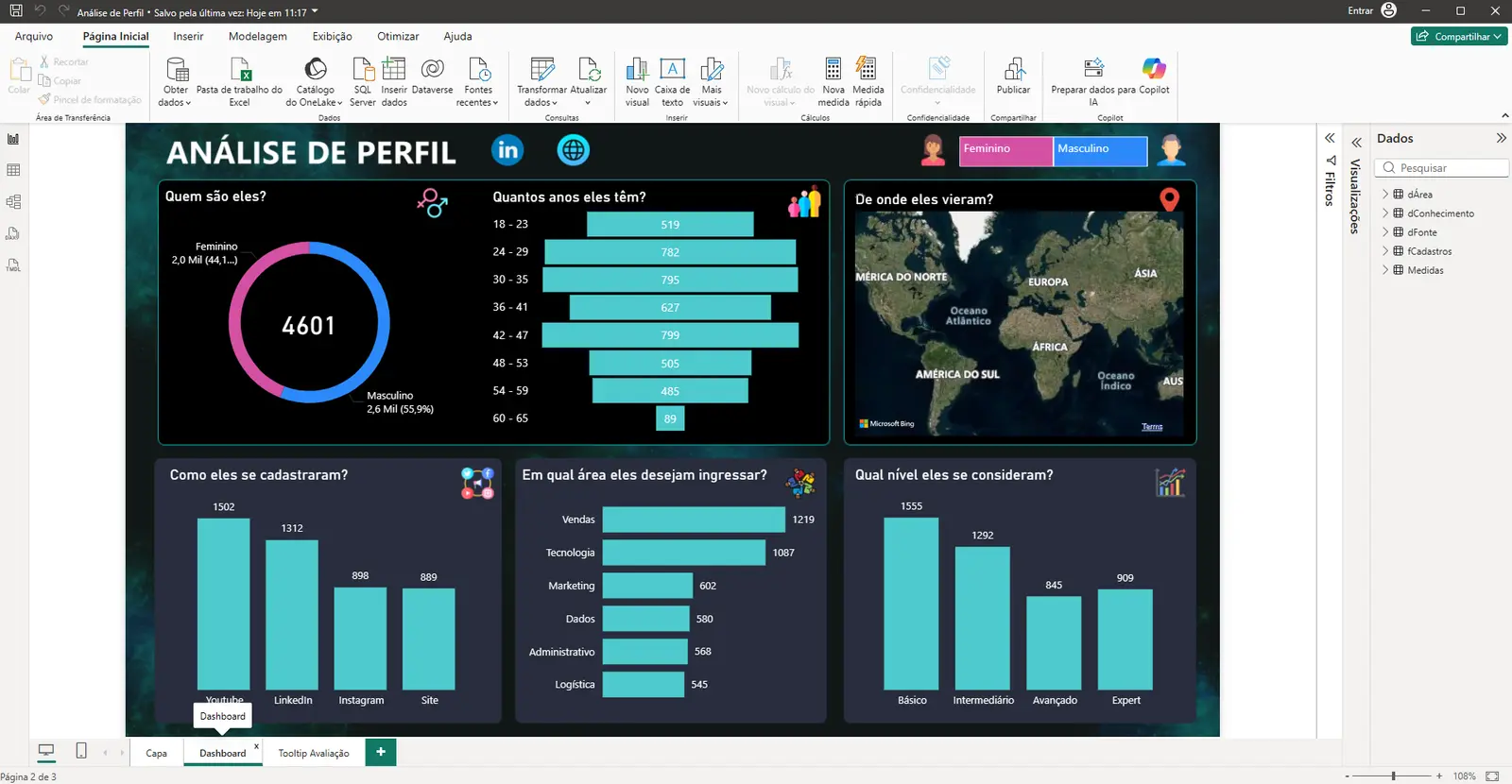Switch to table view in left sidebar
This screenshot has height=784, width=1512.
pos(13,170)
